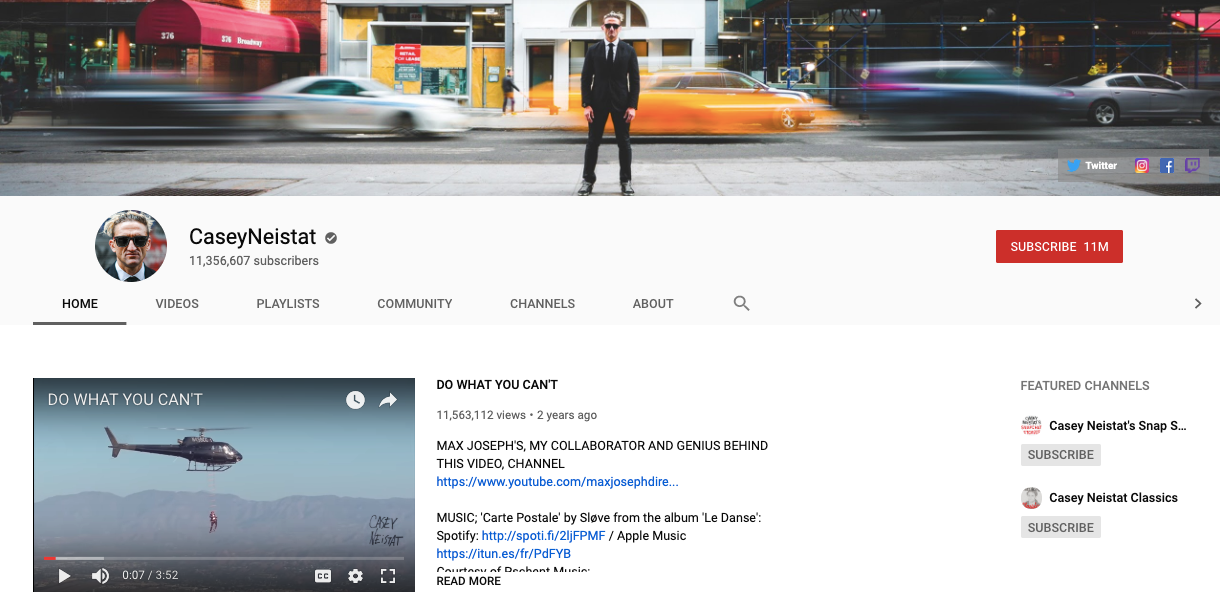Screen dimensions: 1220x608
Task: Open the video player settings gear
Action: [355, 576]
